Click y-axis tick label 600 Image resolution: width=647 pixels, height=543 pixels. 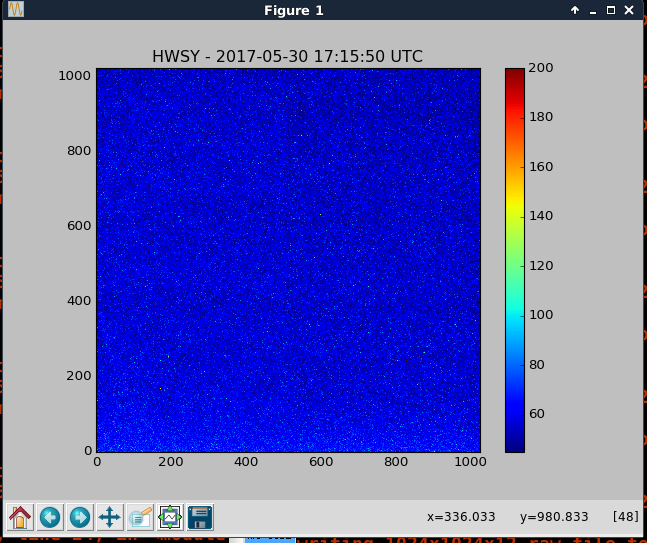tap(79, 226)
